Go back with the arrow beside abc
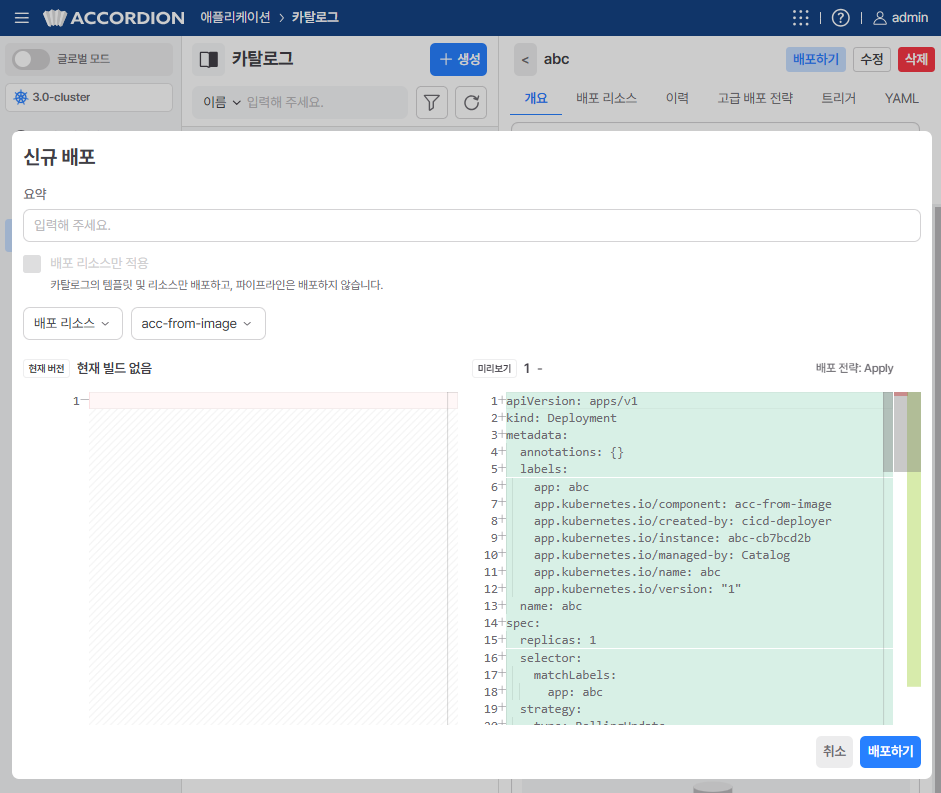941x793 pixels. [525, 59]
